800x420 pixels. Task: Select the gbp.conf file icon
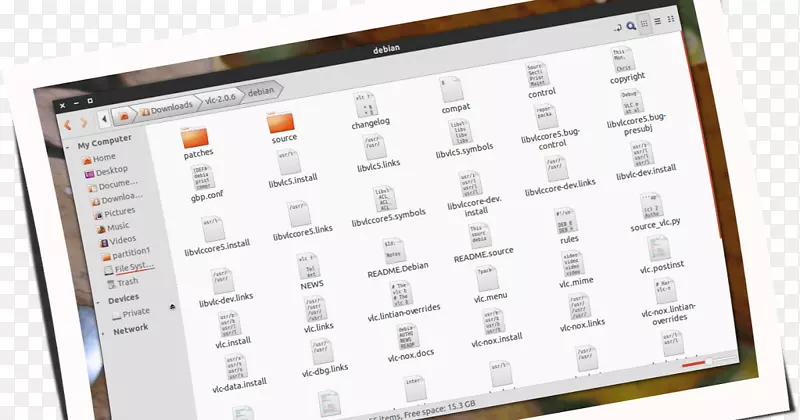pyautogui.click(x=203, y=178)
